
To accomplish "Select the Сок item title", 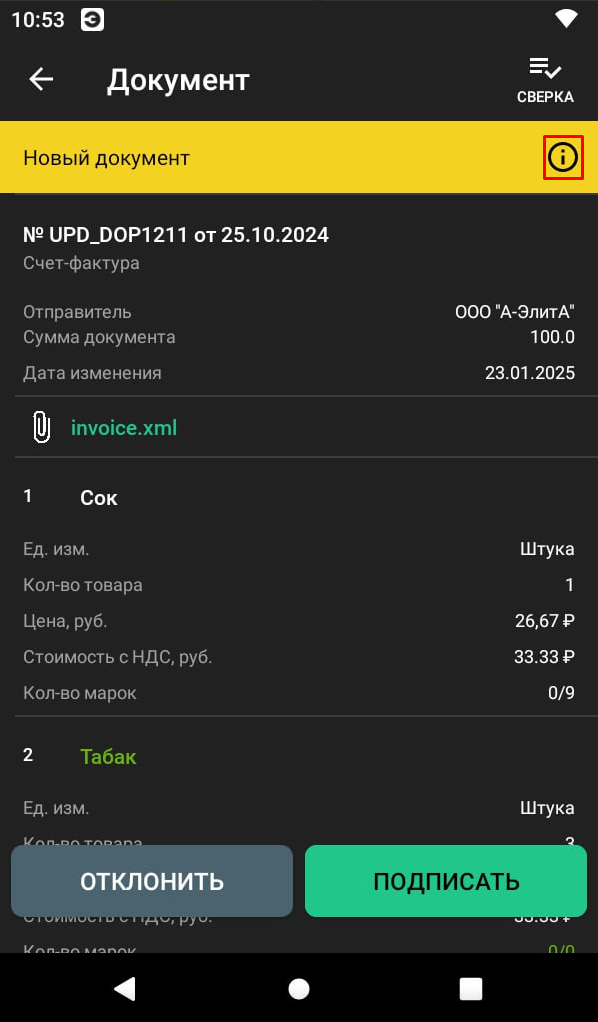I will (99, 498).
